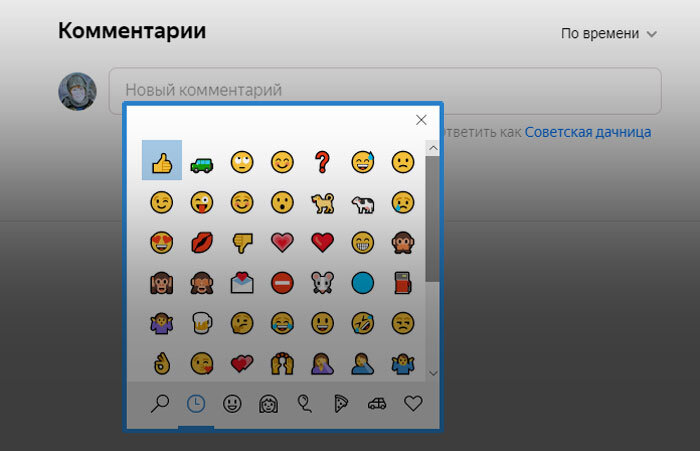Insert the crying face with tear emoji
Image resolution: width=700 pixels, height=451 pixels.
(403, 202)
